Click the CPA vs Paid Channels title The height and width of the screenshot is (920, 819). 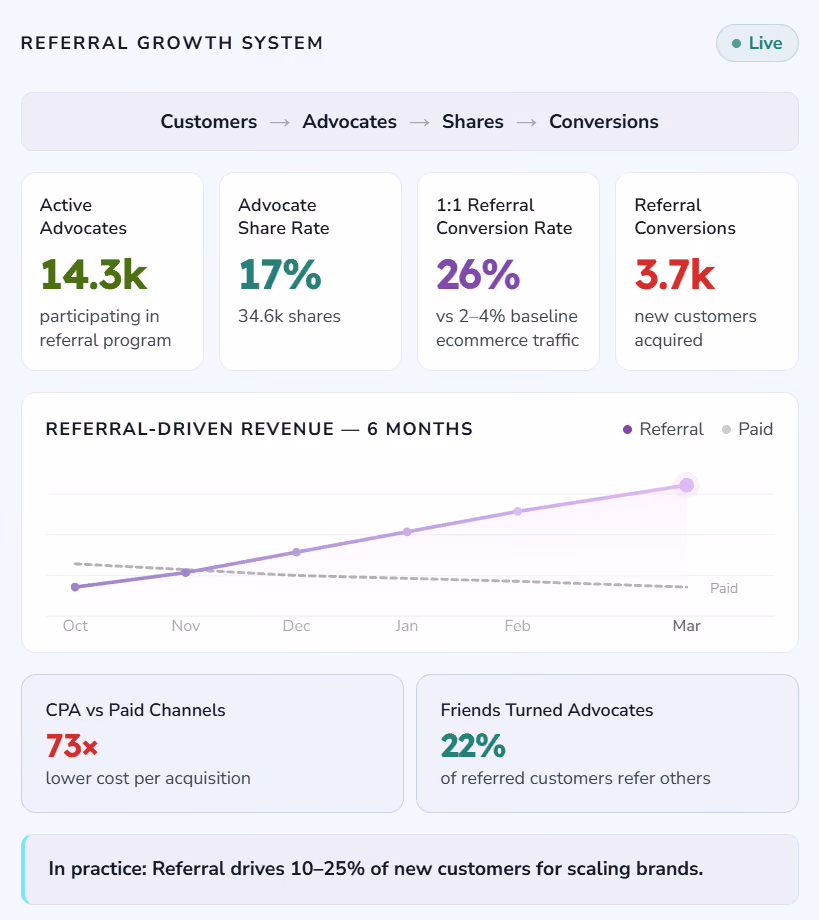coord(136,710)
